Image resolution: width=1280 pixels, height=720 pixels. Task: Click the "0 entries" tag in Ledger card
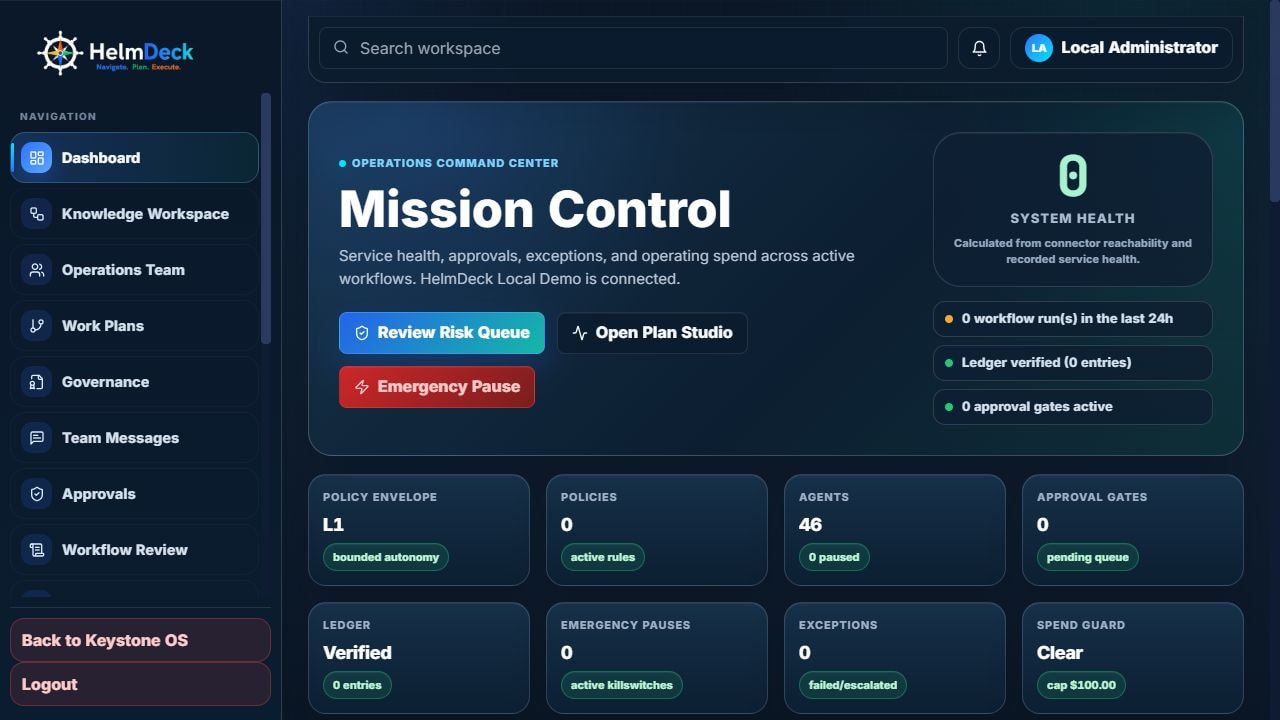357,685
